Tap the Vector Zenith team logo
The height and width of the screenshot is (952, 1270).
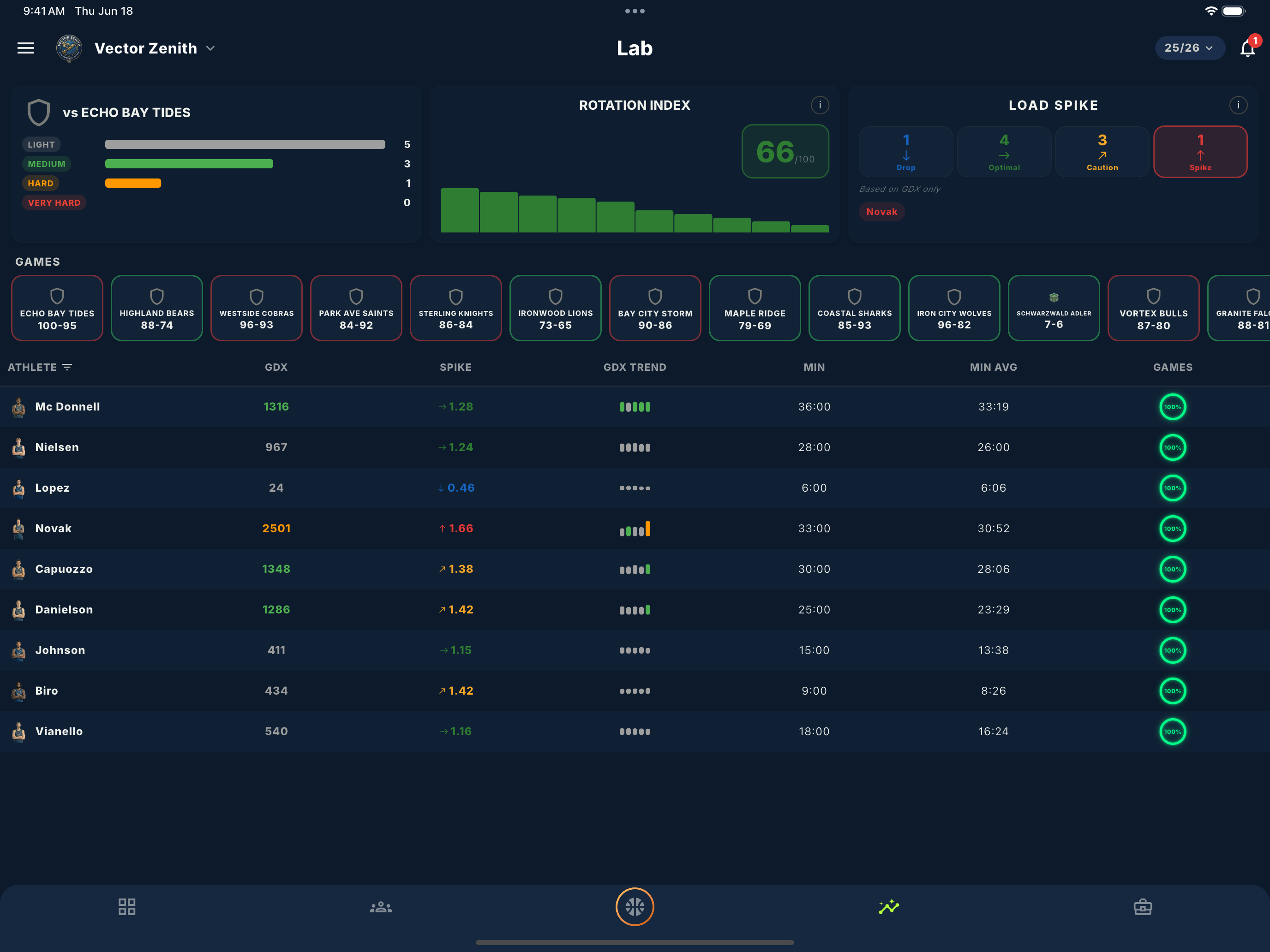click(x=69, y=48)
